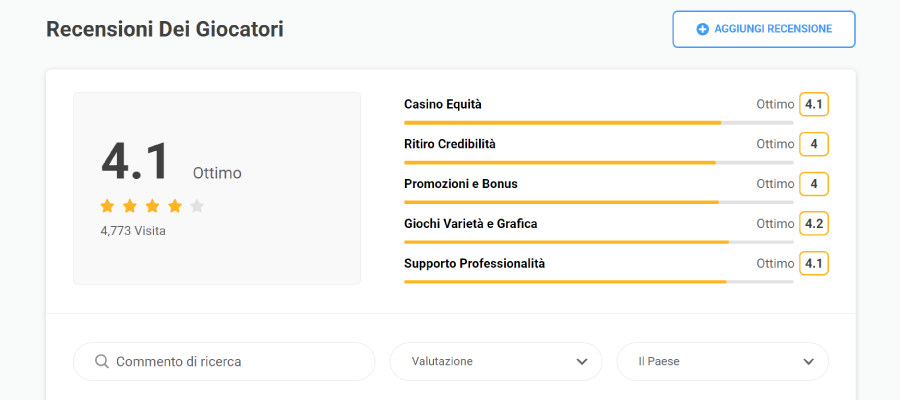Click the Giochi Varietà e Grafica 4.2 badge
Image resolution: width=900 pixels, height=400 pixels.
[x=814, y=223]
